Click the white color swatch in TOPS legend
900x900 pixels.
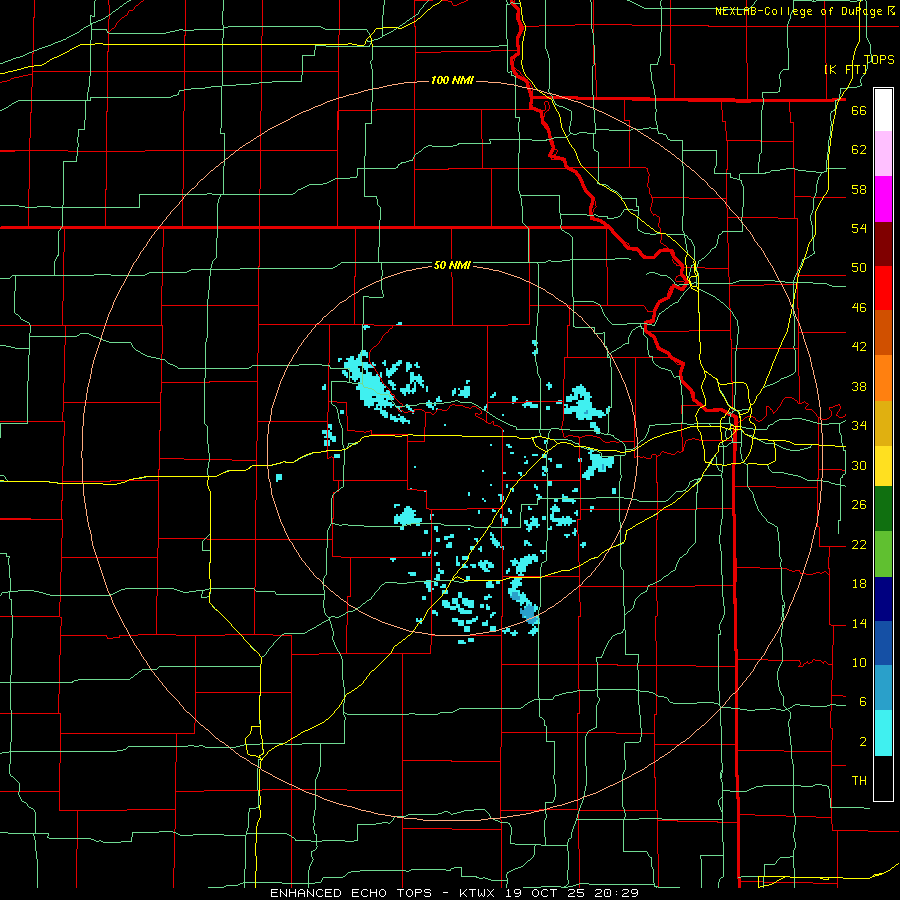click(883, 110)
